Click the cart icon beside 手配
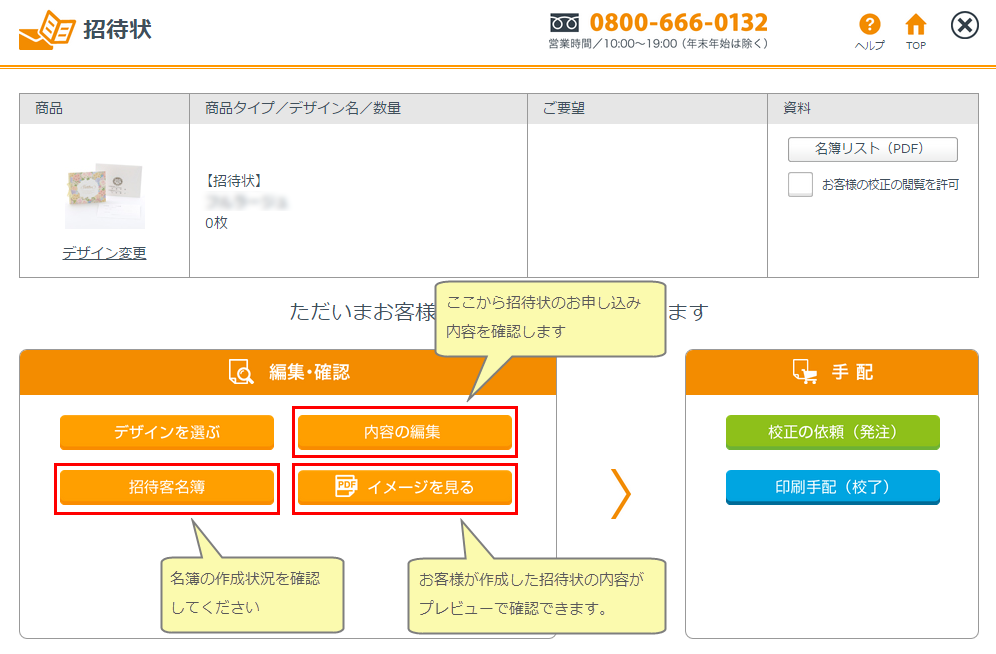Image resolution: width=996 pixels, height=654 pixels. coord(804,373)
